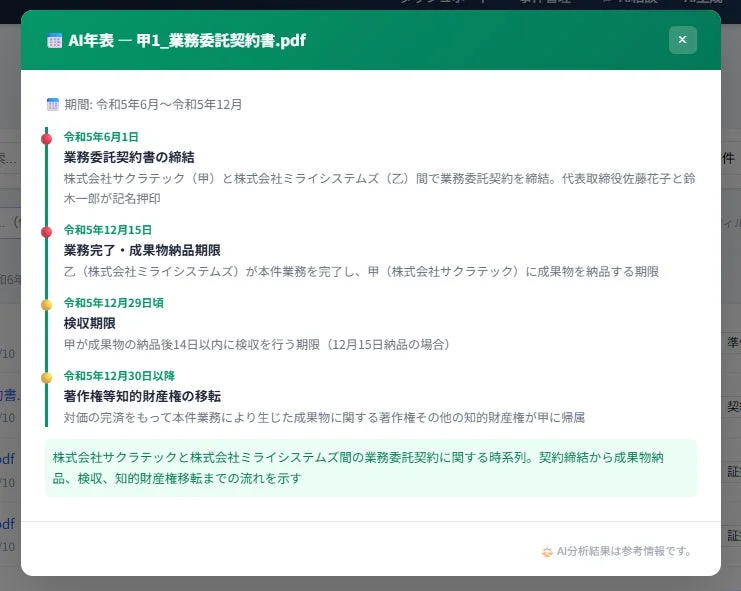741x591 pixels.
Task: Click description about 成果物を納品する期限
Action: [x=362, y=272]
